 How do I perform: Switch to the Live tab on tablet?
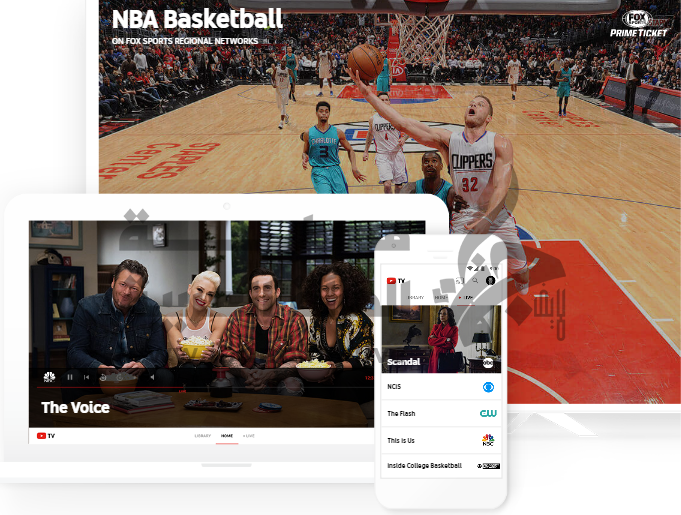249,436
